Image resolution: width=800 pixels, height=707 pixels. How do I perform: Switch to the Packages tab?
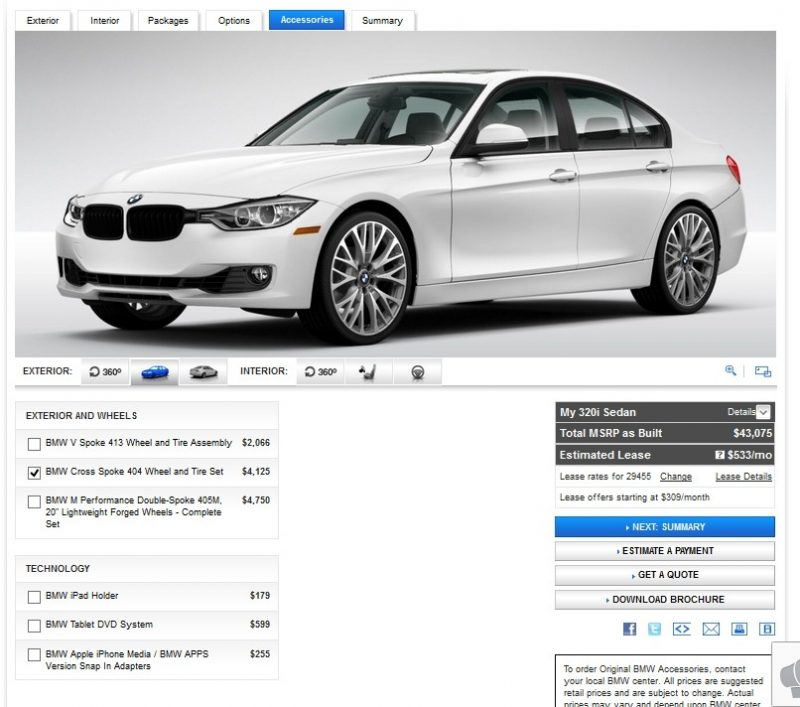[x=168, y=21]
